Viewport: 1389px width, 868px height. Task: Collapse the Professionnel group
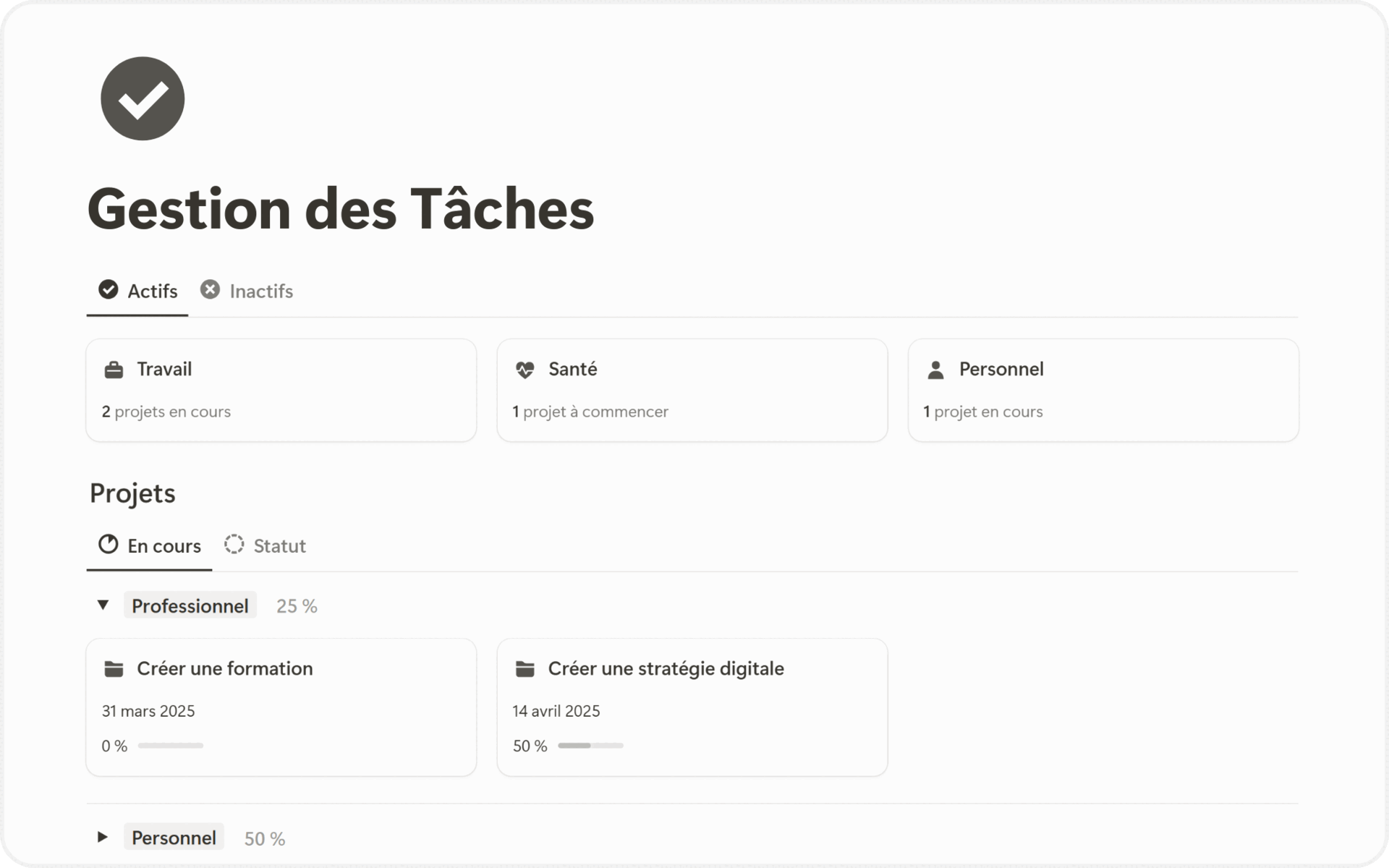[x=103, y=605]
